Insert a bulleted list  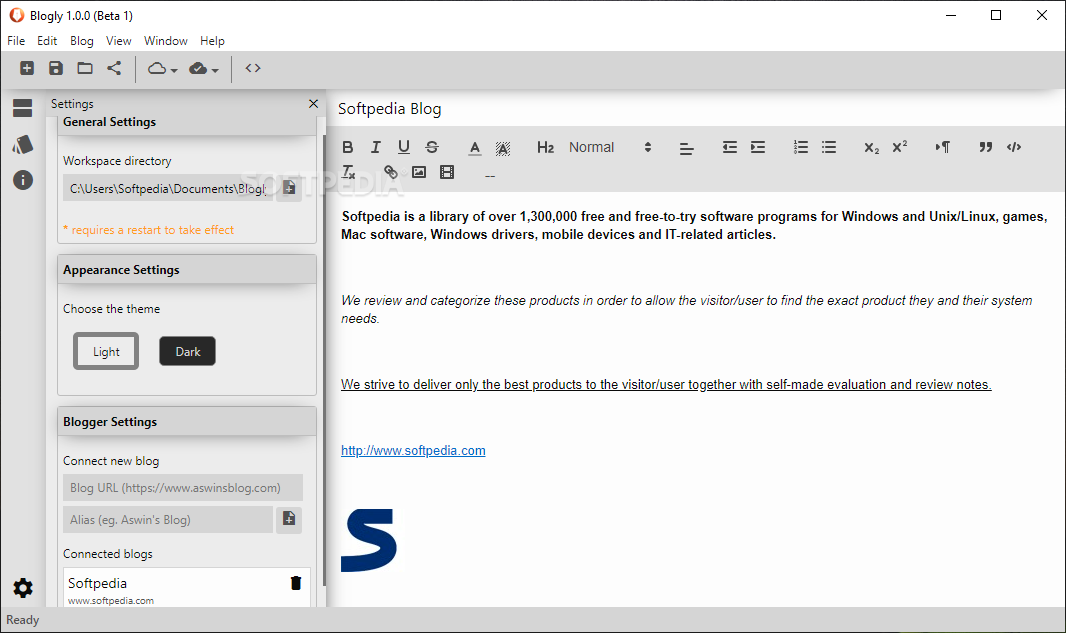[x=829, y=147]
